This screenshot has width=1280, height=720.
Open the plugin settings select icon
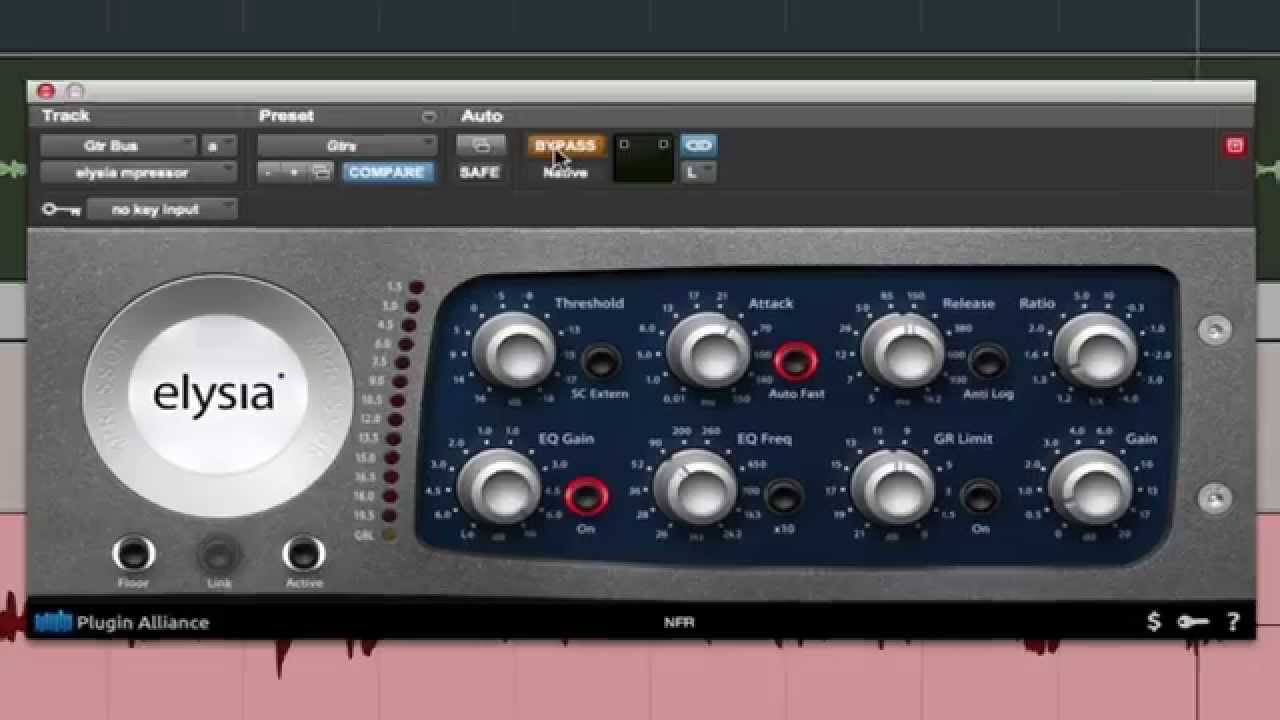click(321, 172)
